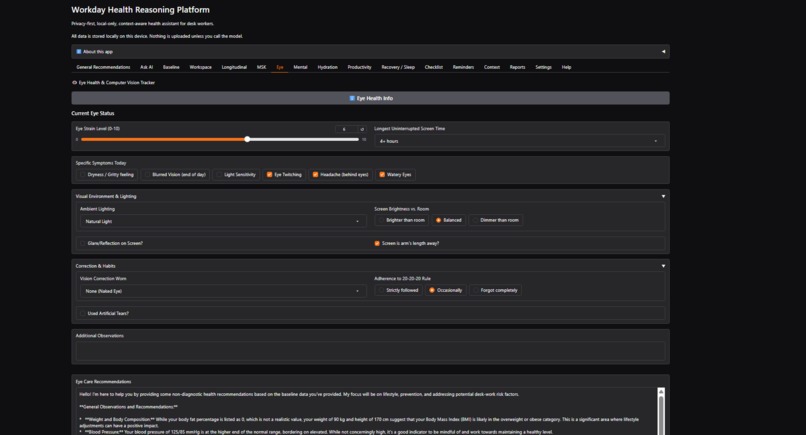Image resolution: width=806 pixels, height=435 pixels.
Task: Uncheck Headache (behind eyes) symptom
Action: (315, 175)
